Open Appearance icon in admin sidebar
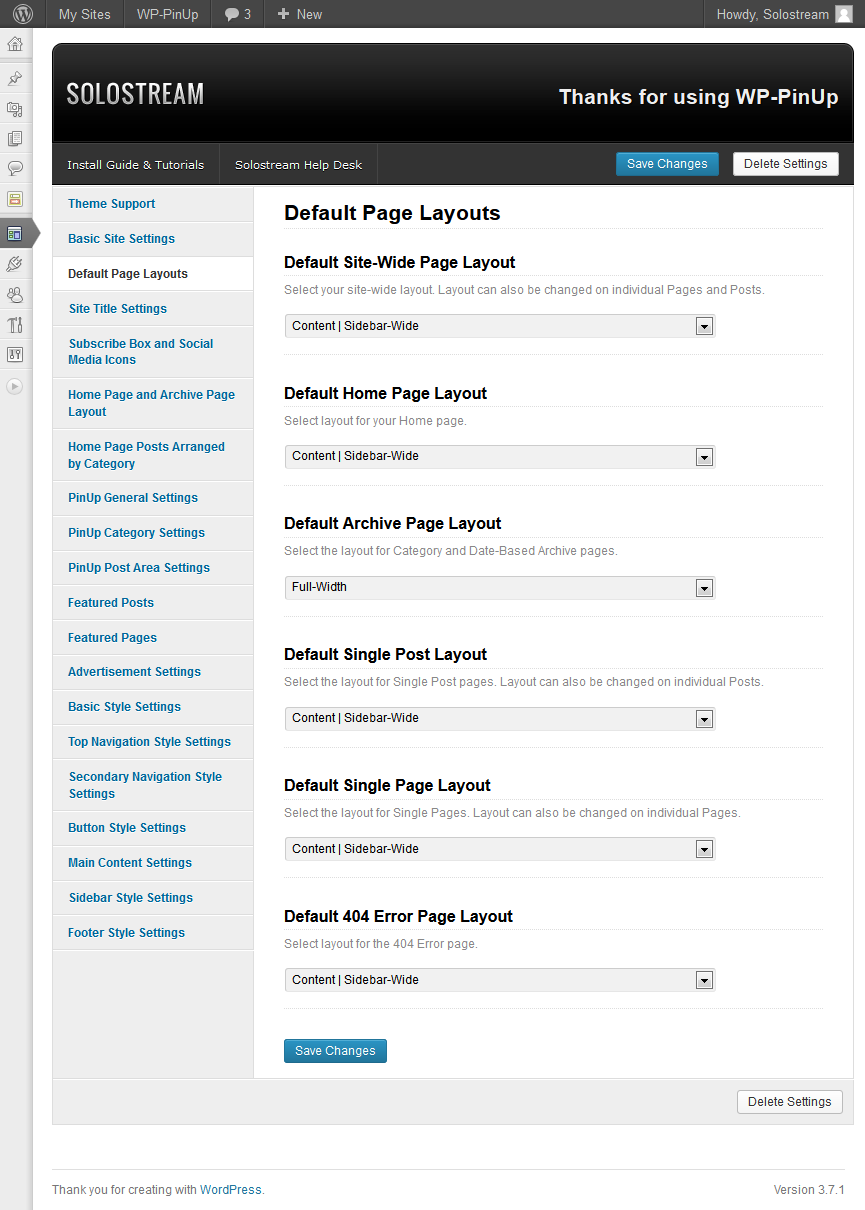The width and height of the screenshot is (865, 1210). 15,234
